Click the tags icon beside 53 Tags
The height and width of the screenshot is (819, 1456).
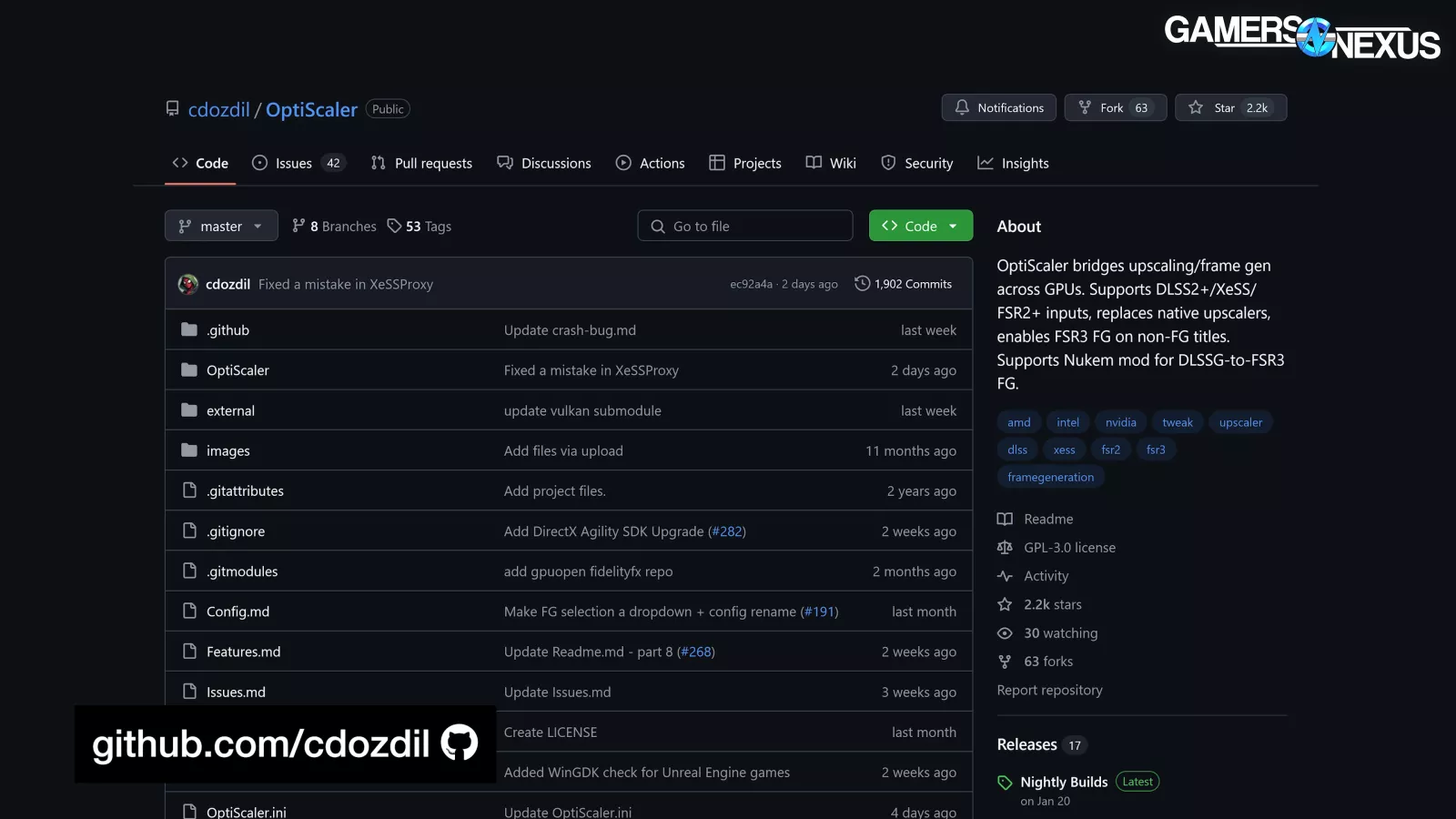pos(394,226)
